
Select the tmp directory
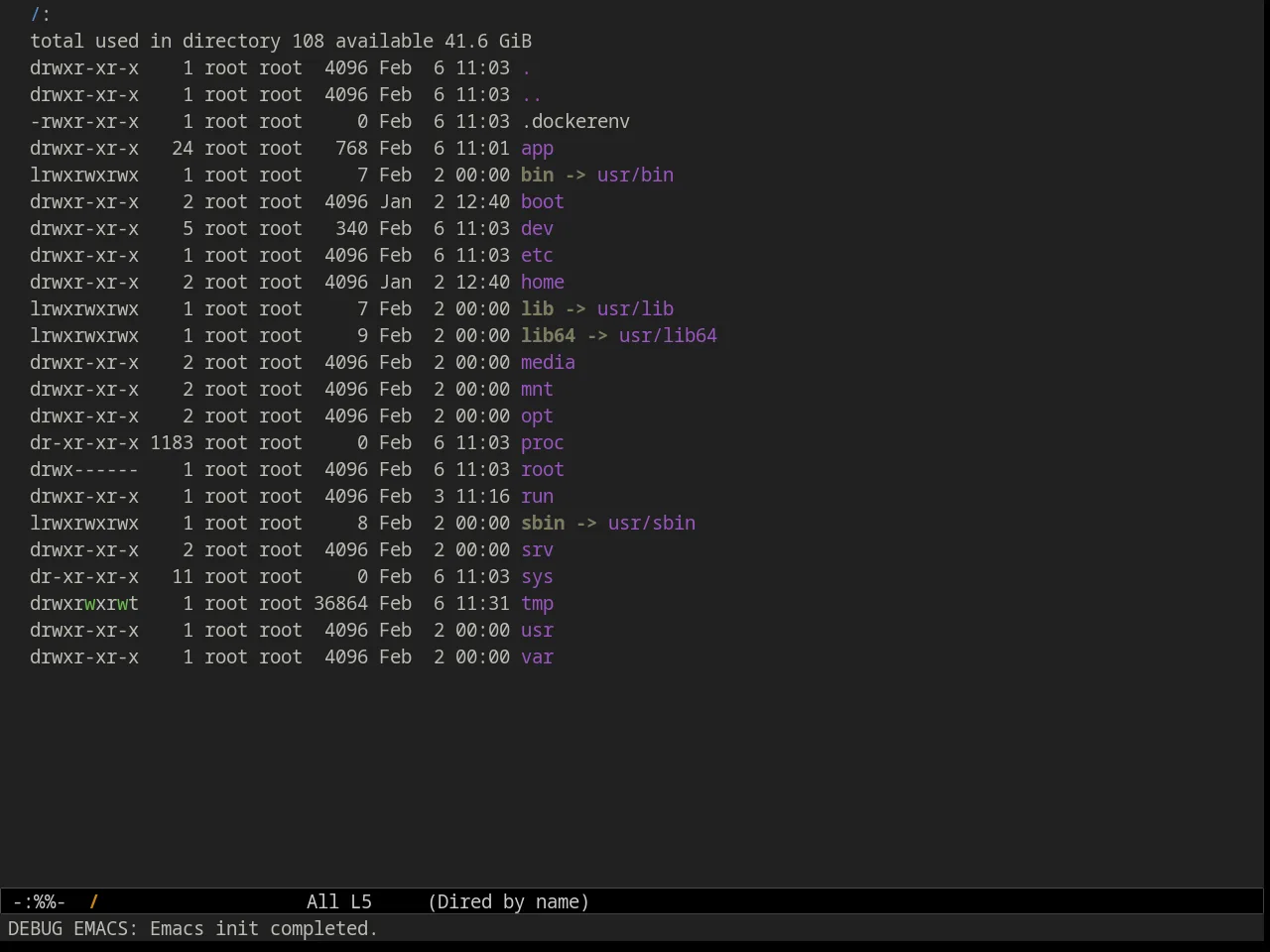pyautogui.click(x=537, y=604)
